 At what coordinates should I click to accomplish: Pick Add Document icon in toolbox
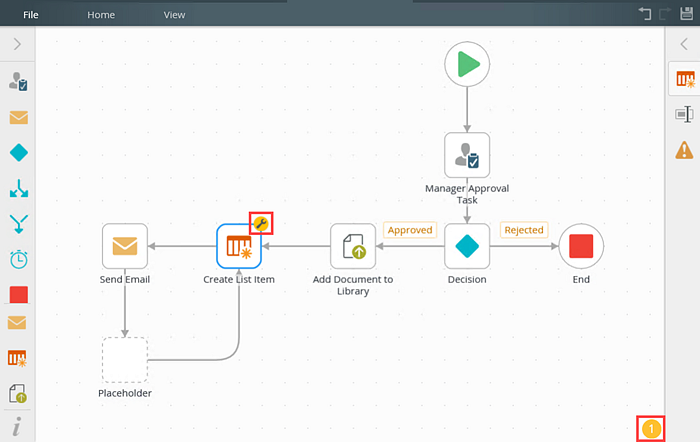(18, 393)
